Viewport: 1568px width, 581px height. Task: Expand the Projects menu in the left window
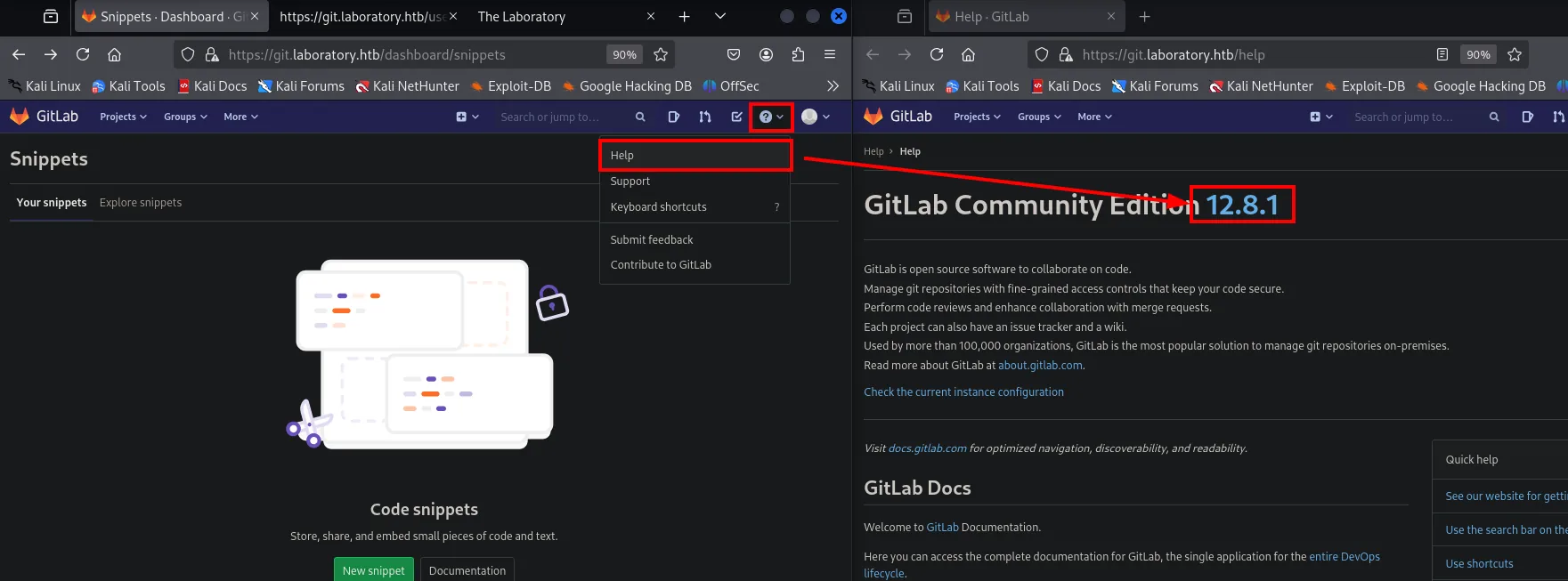pos(123,117)
